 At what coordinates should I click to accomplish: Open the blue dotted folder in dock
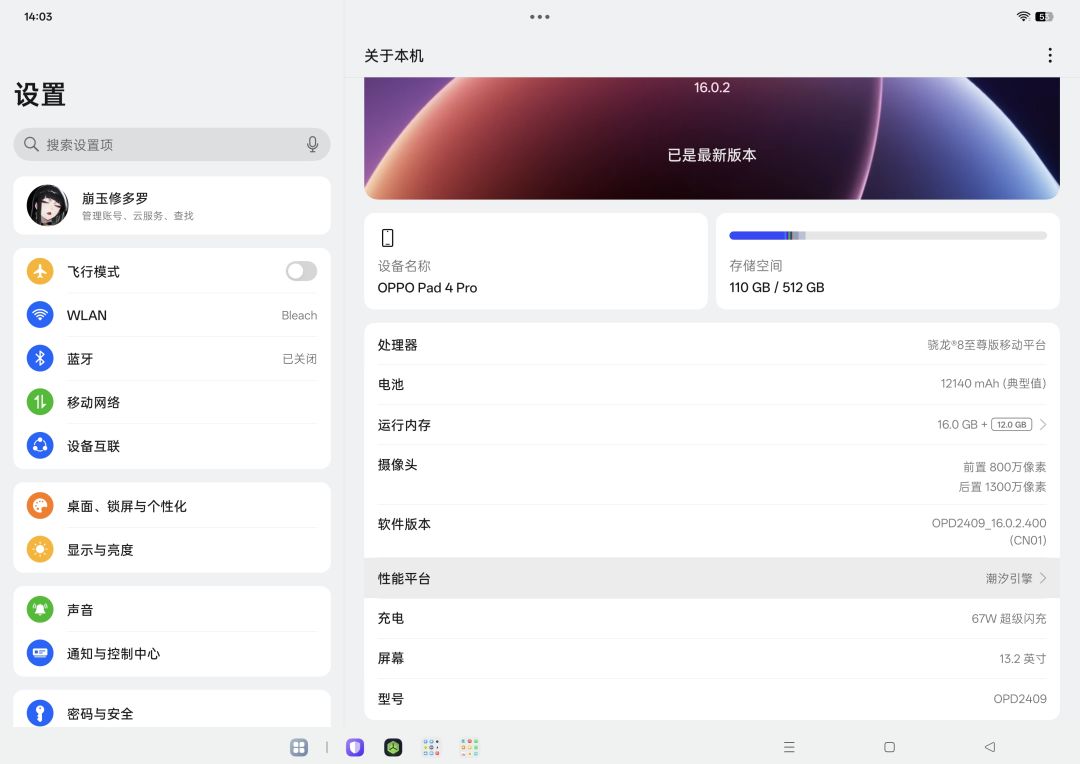click(431, 747)
